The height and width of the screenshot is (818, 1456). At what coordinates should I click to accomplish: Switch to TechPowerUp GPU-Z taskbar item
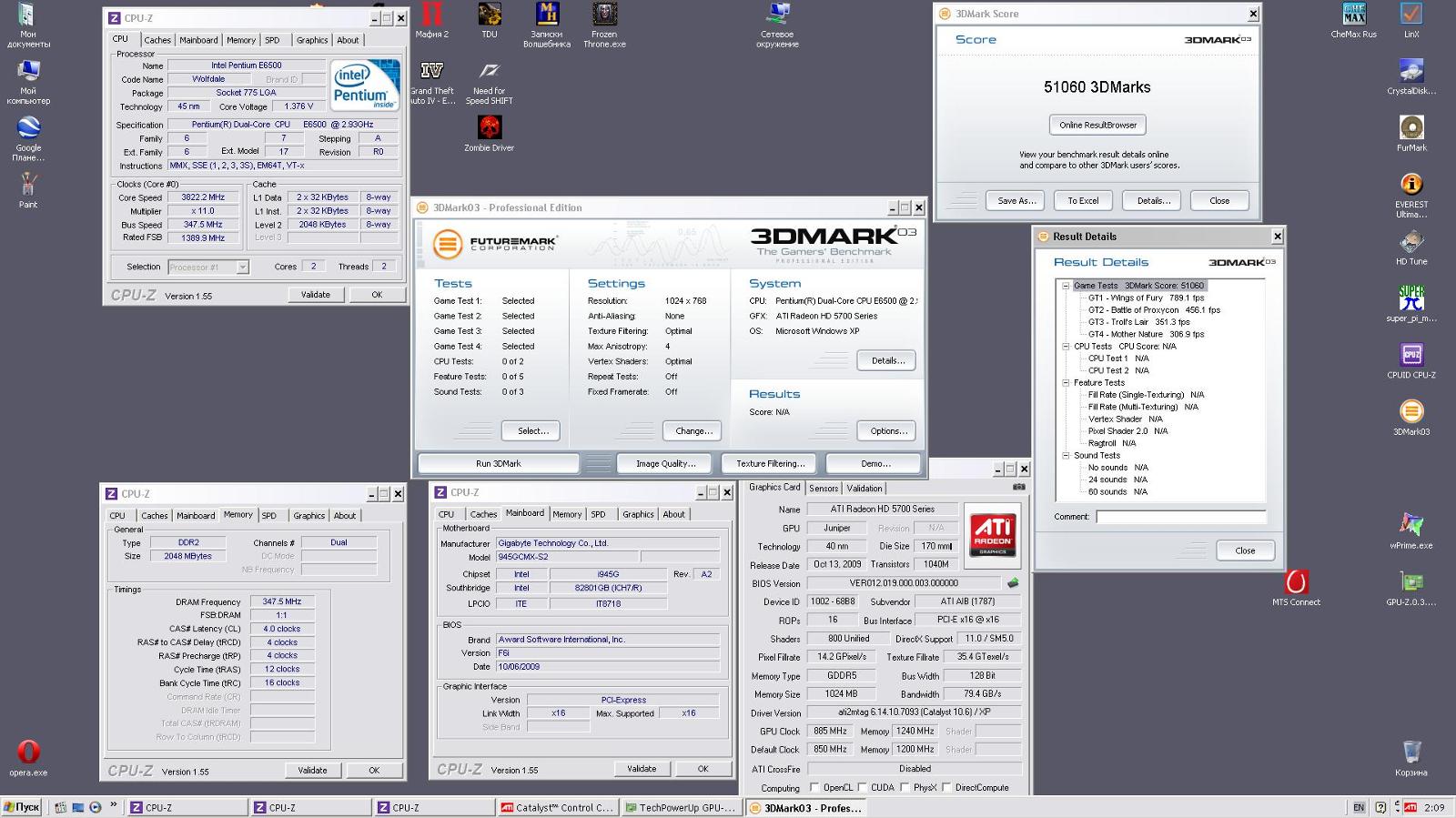tap(682, 807)
